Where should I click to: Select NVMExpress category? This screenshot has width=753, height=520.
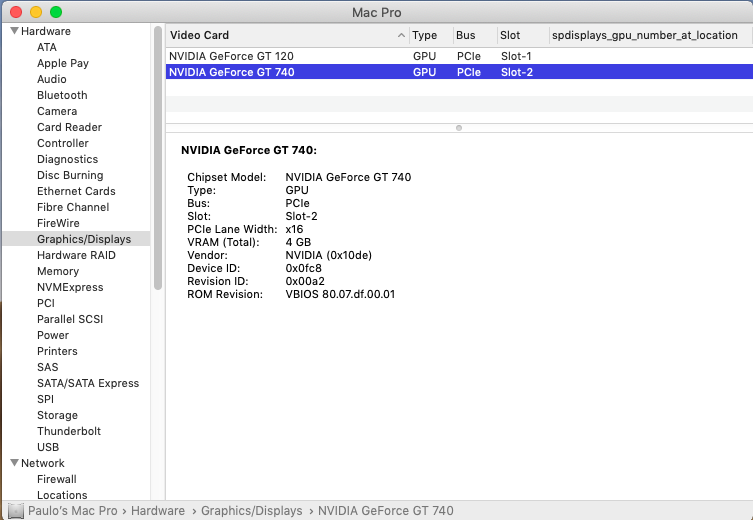[70, 287]
